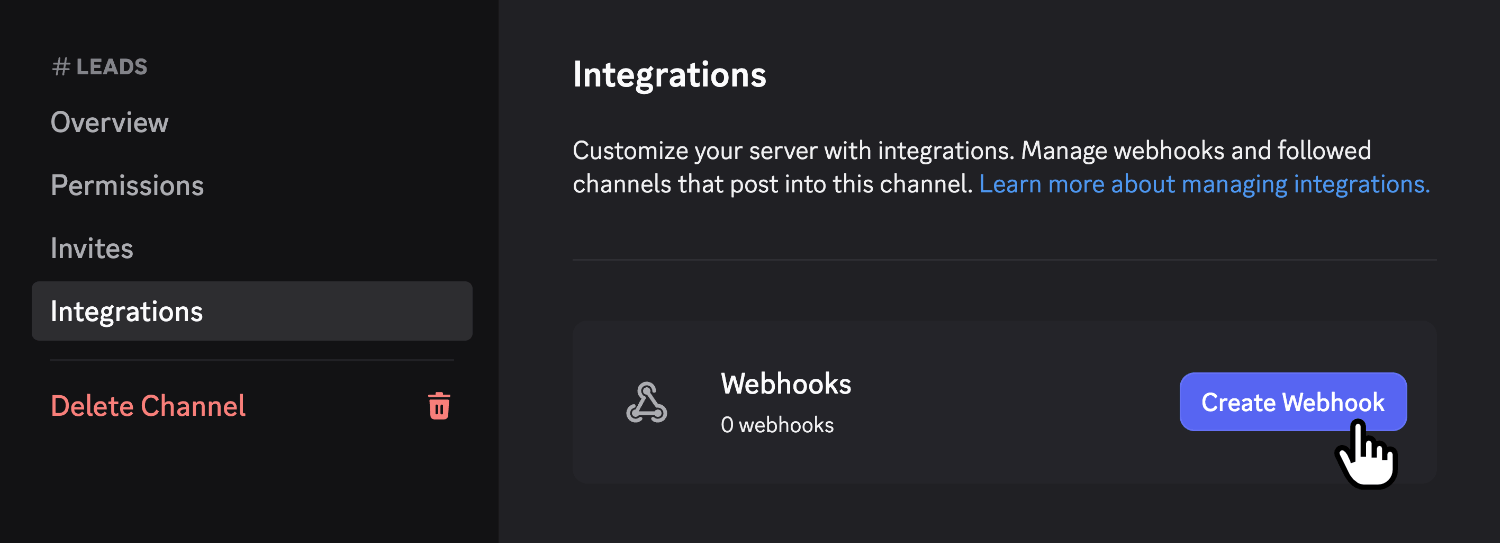Image resolution: width=1500 pixels, height=543 pixels.
Task: Click Delete Channel in sidebar
Action: click(148, 406)
